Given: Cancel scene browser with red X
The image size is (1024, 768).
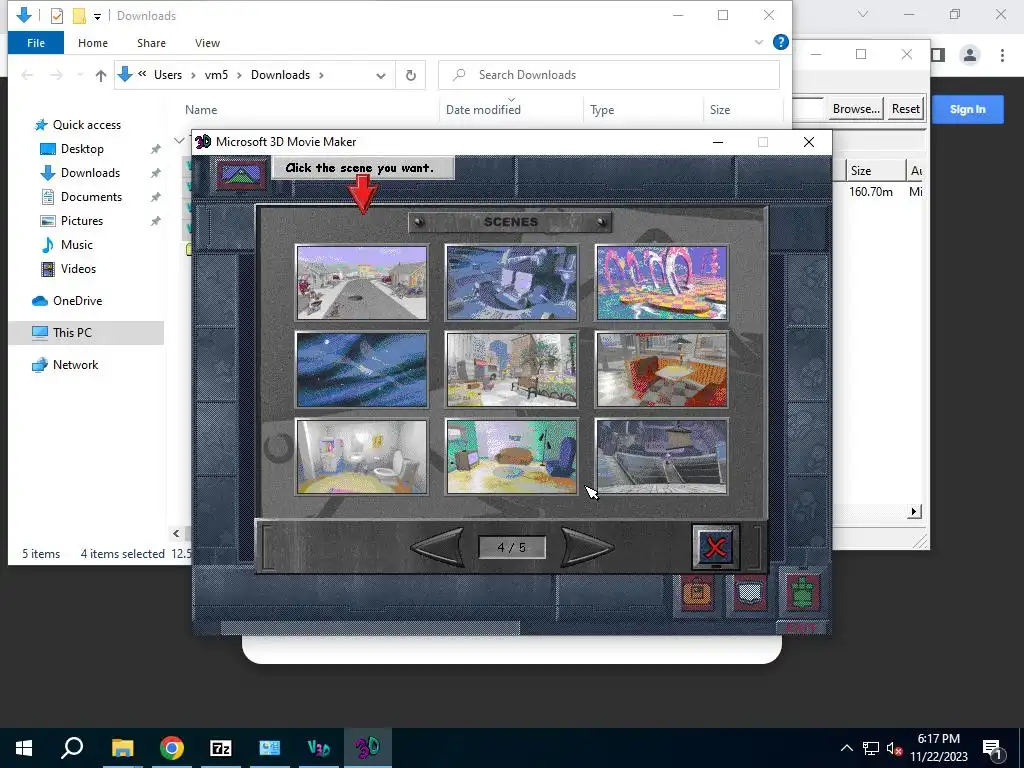Looking at the screenshot, I should coord(716,547).
